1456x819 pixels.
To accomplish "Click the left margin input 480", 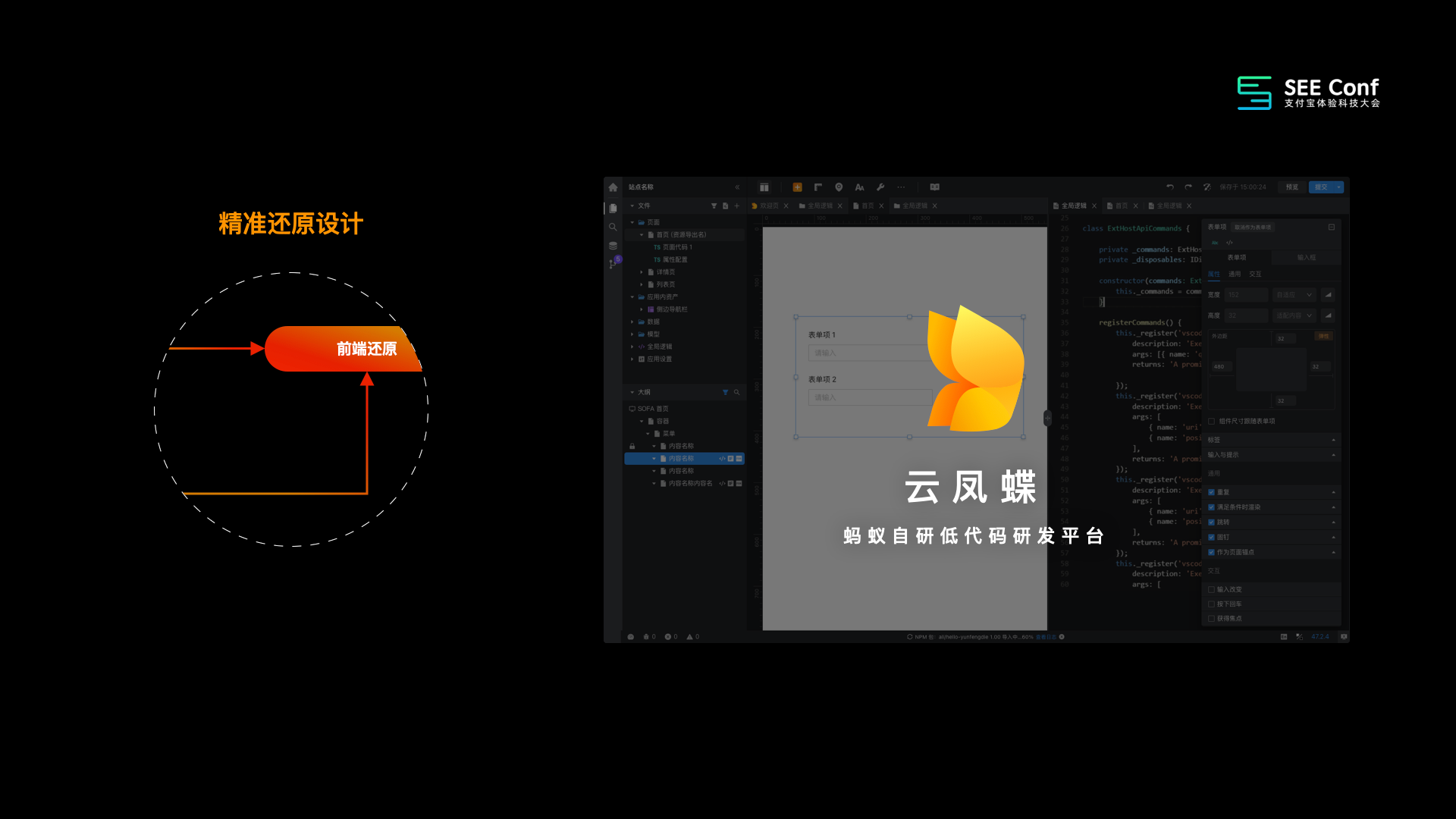I will (x=1220, y=367).
